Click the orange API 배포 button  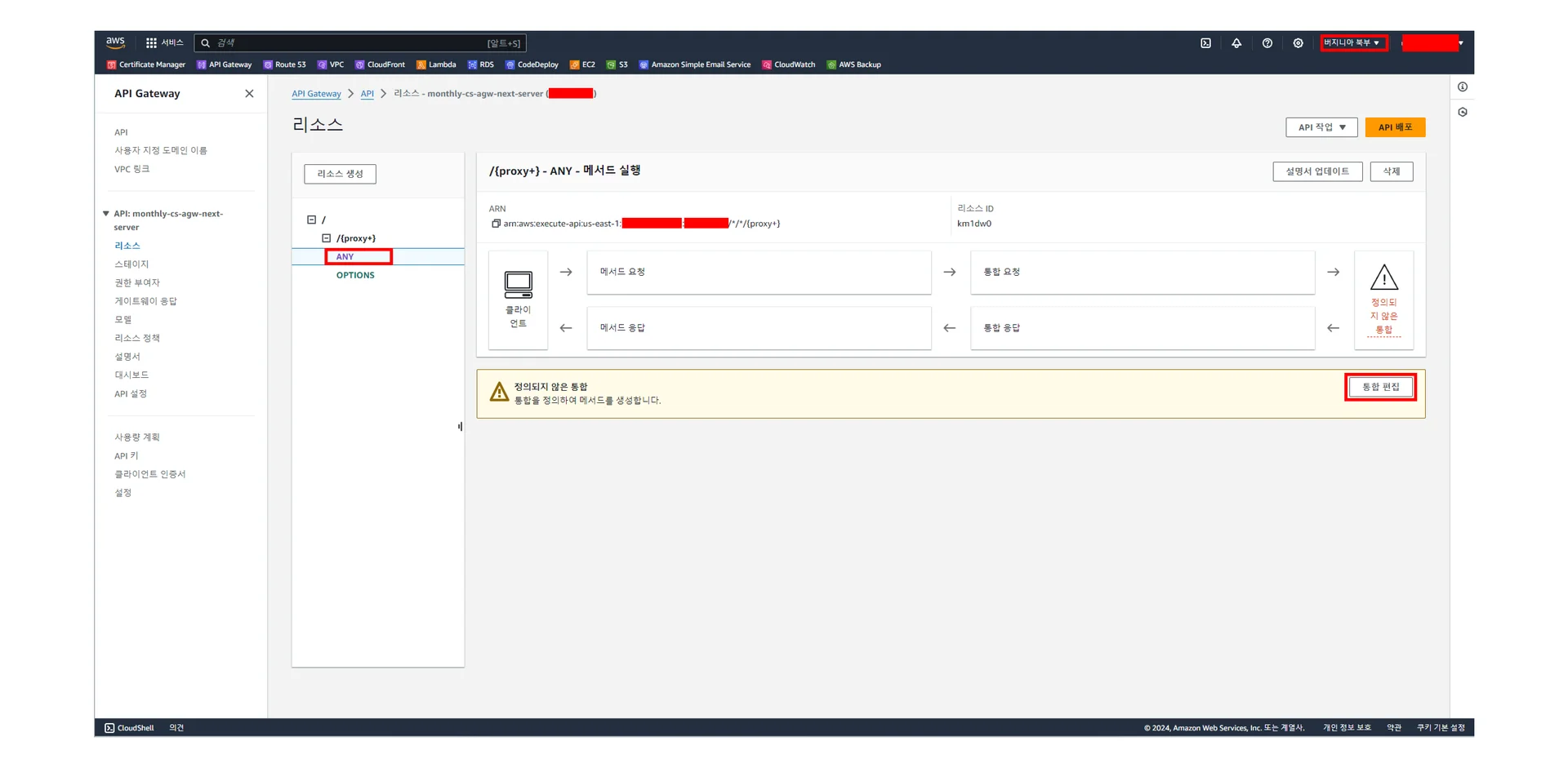tap(1394, 127)
